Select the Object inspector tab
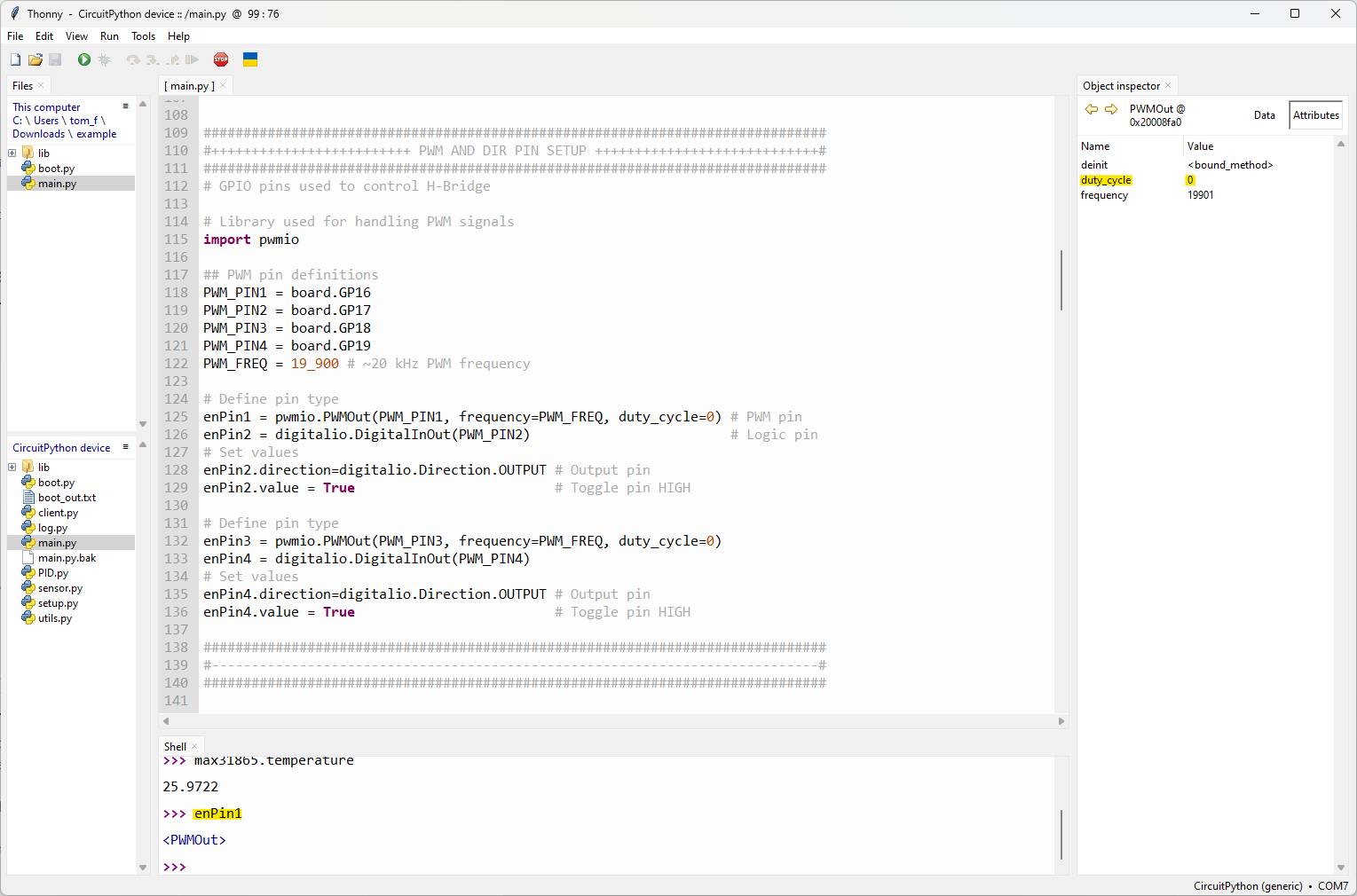 tap(1121, 86)
